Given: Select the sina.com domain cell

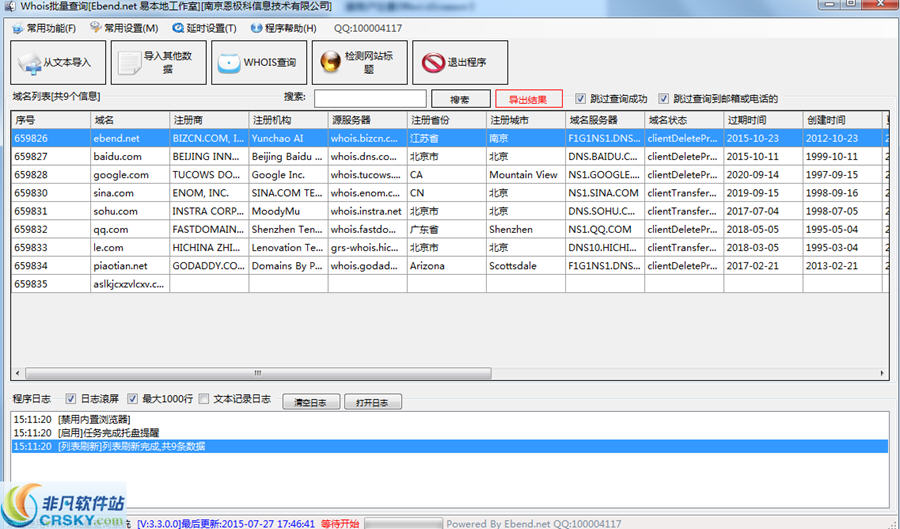Looking at the screenshot, I should click(130, 193).
